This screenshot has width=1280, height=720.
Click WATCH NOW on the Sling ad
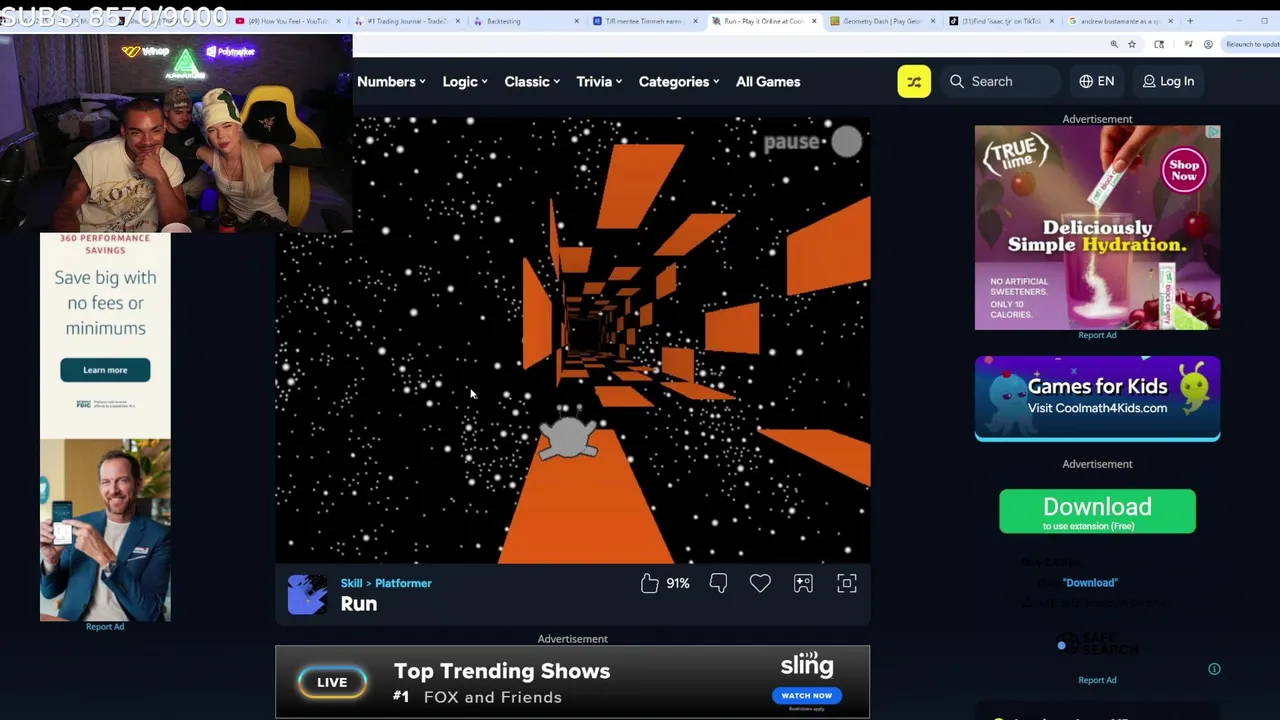pos(806,695)
